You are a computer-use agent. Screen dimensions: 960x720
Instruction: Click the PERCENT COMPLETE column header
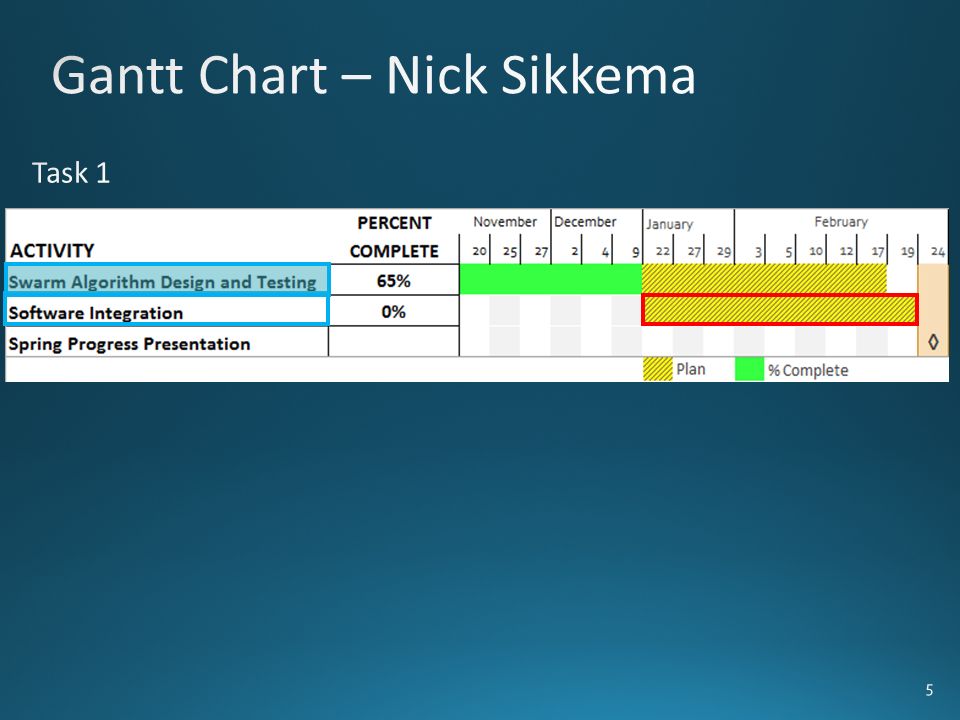click(394, 237)
